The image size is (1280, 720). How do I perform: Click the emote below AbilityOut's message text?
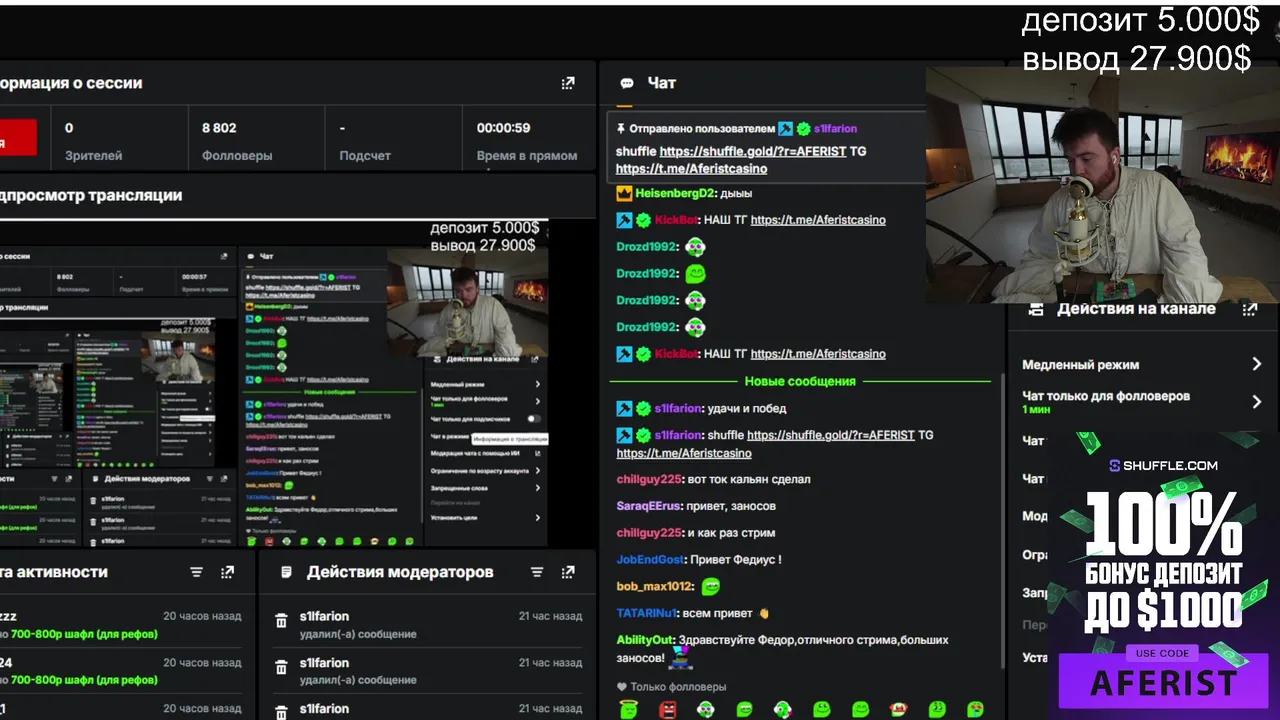click(681, 657)
